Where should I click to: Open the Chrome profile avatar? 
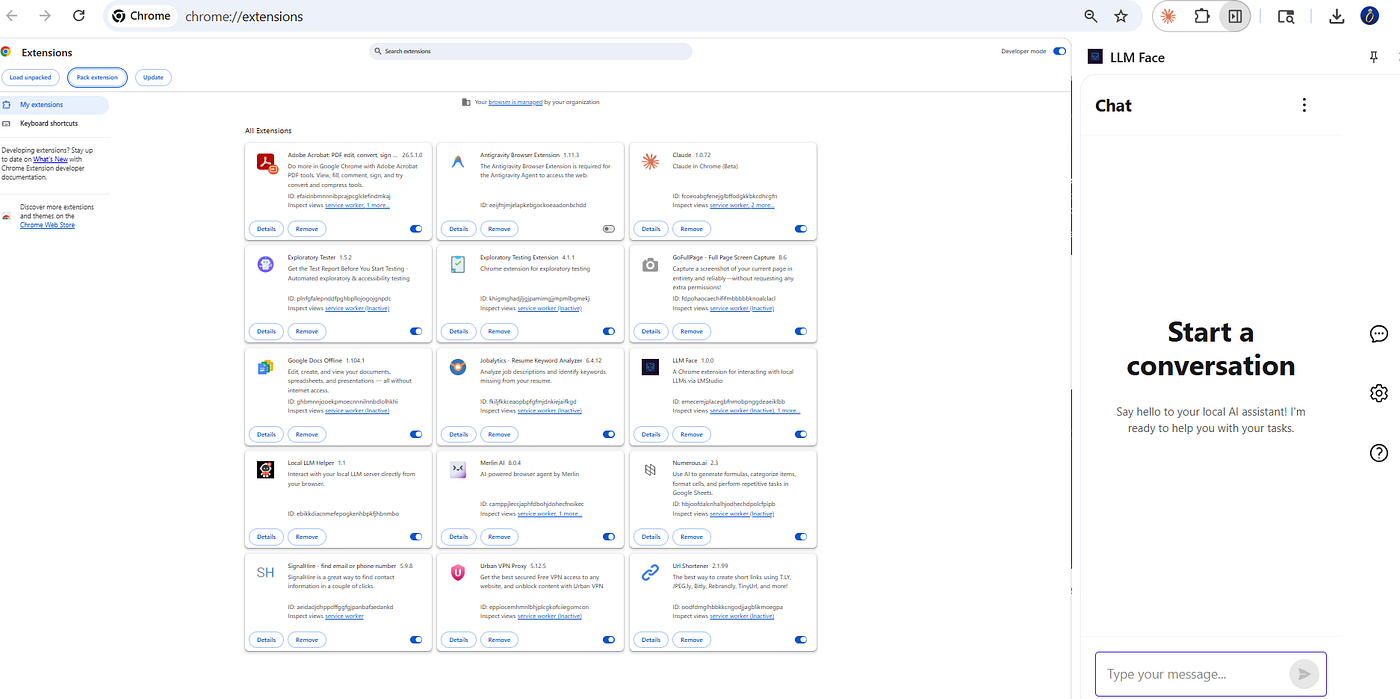click(x=1370, y=16)
